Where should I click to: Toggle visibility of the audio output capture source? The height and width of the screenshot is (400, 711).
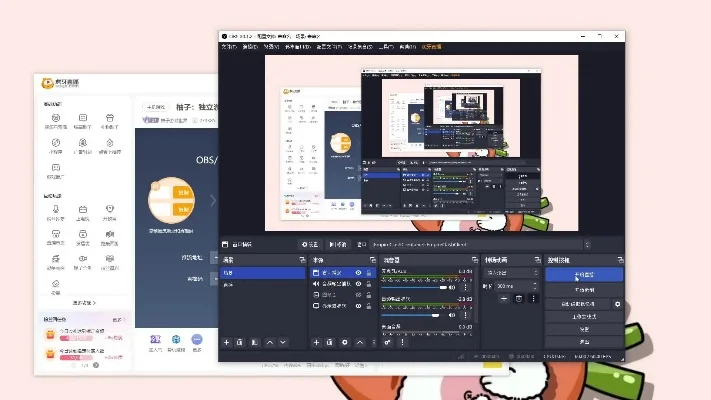pyautogui.click(x=358, y=284)
